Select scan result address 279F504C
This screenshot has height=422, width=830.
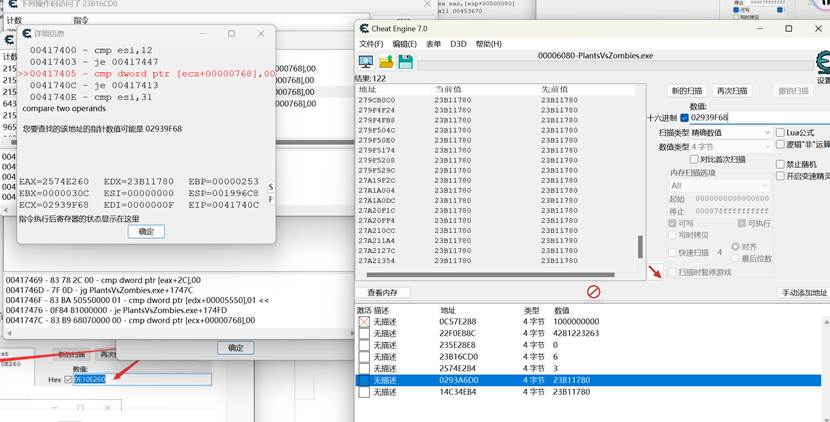coord(376,130)
